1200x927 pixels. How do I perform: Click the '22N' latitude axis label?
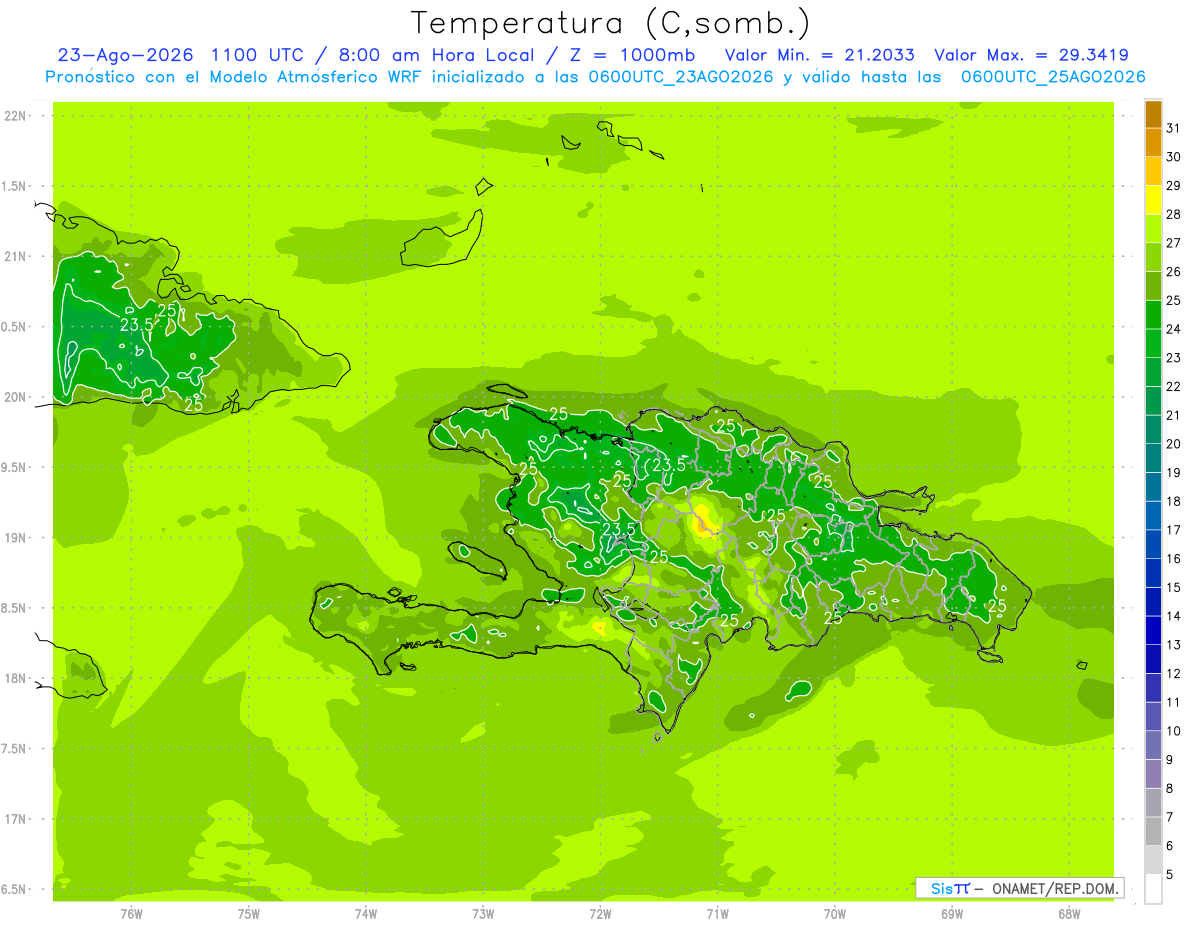16,116
